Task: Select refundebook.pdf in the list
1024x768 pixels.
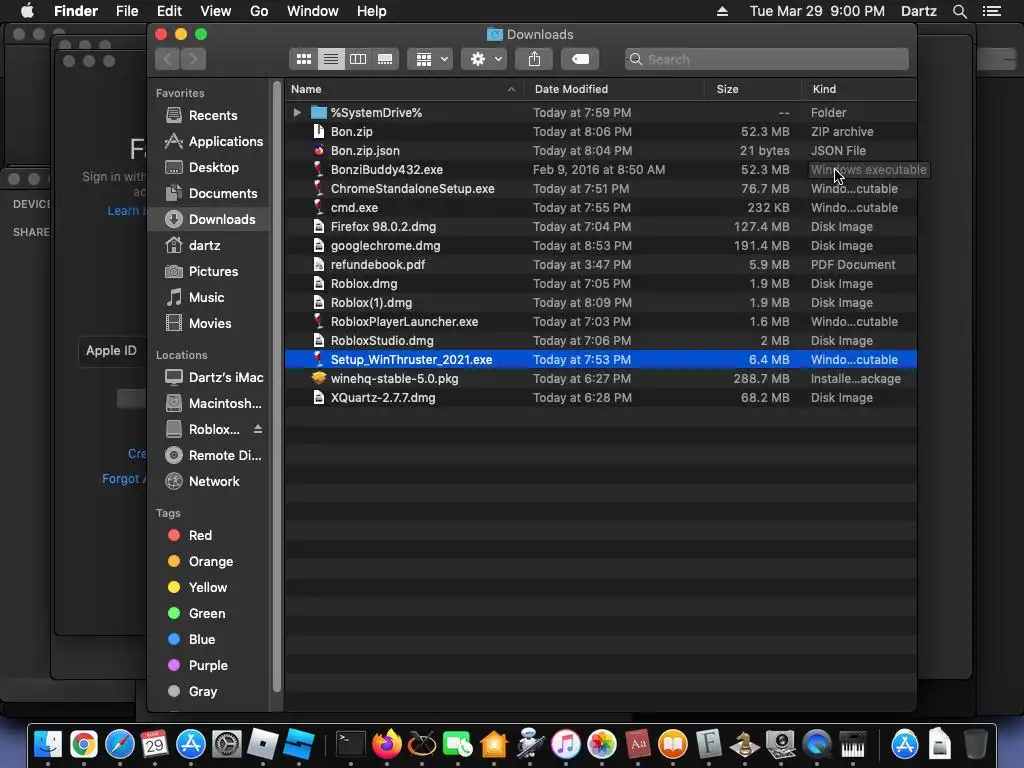Action: click(601, 264)
